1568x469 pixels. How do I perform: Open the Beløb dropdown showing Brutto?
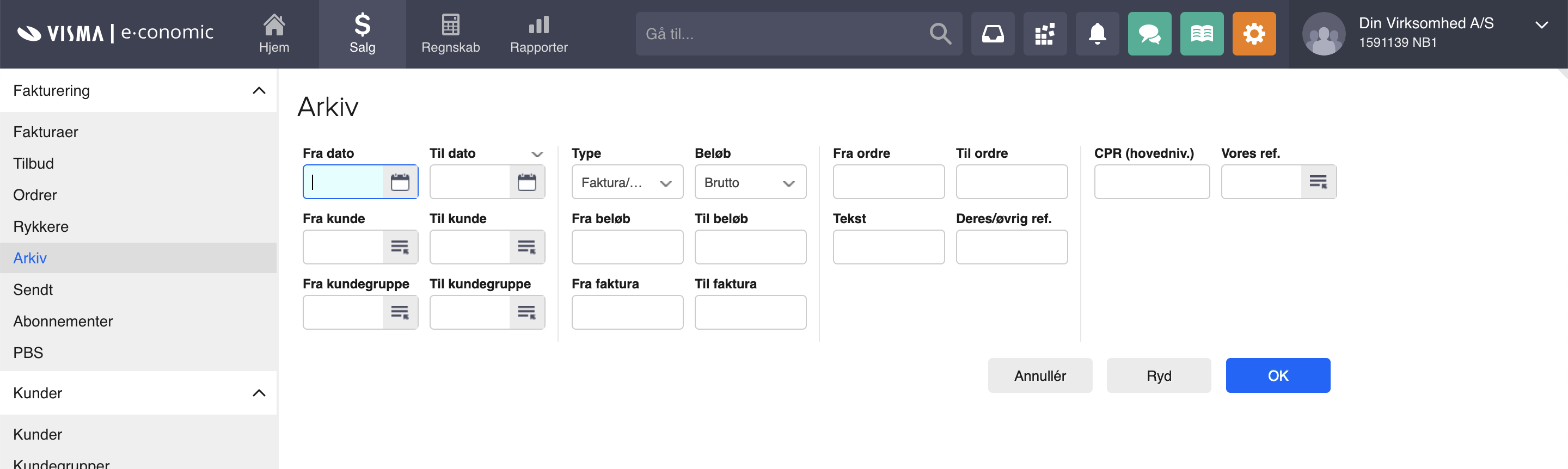[750, 182]
